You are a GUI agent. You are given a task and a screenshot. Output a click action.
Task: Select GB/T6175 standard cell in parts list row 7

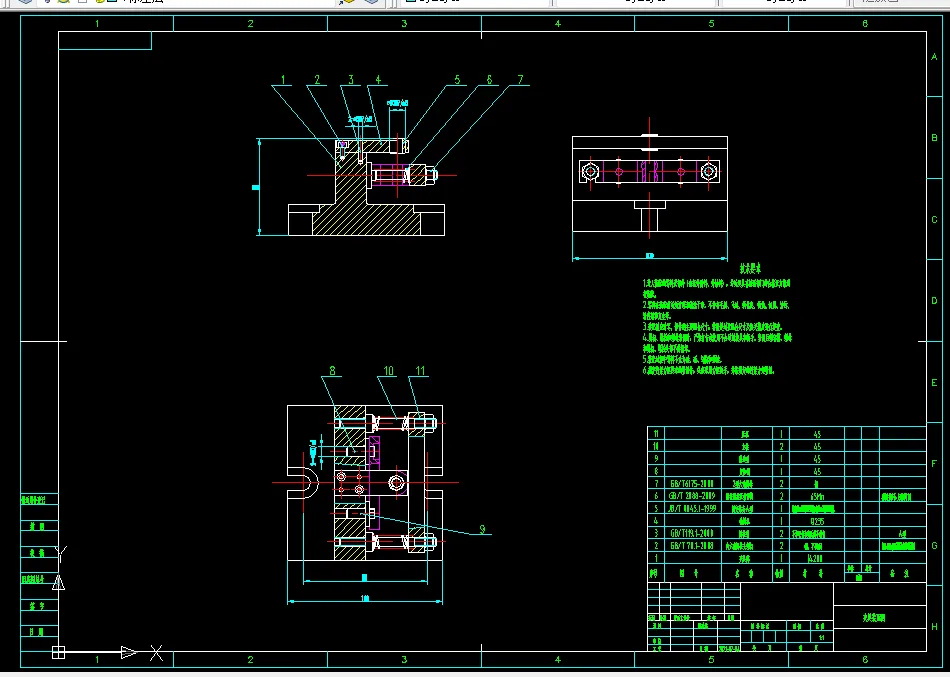click(x=692, y=484)
